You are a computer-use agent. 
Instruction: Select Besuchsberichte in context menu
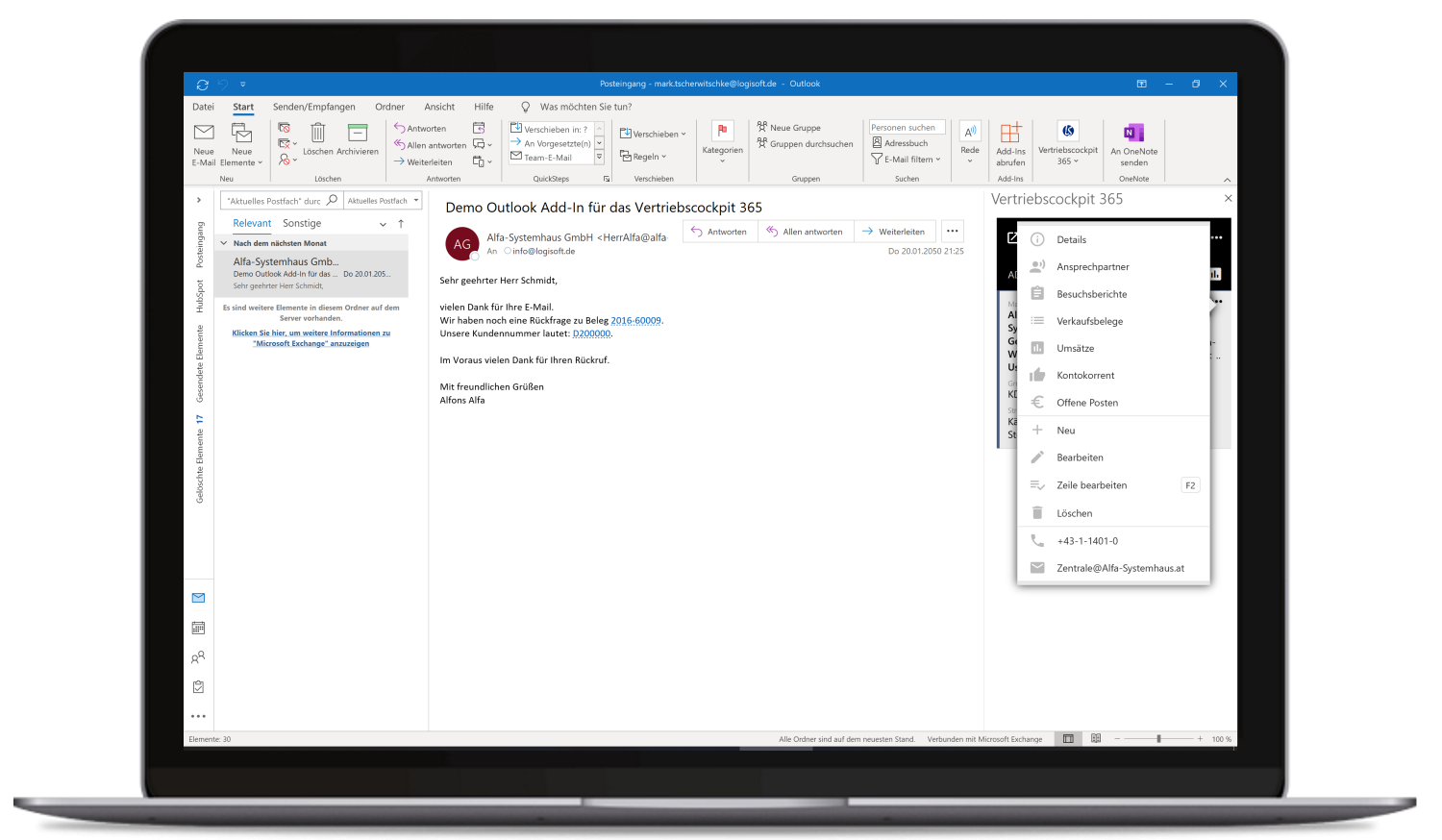[1113, 294]
